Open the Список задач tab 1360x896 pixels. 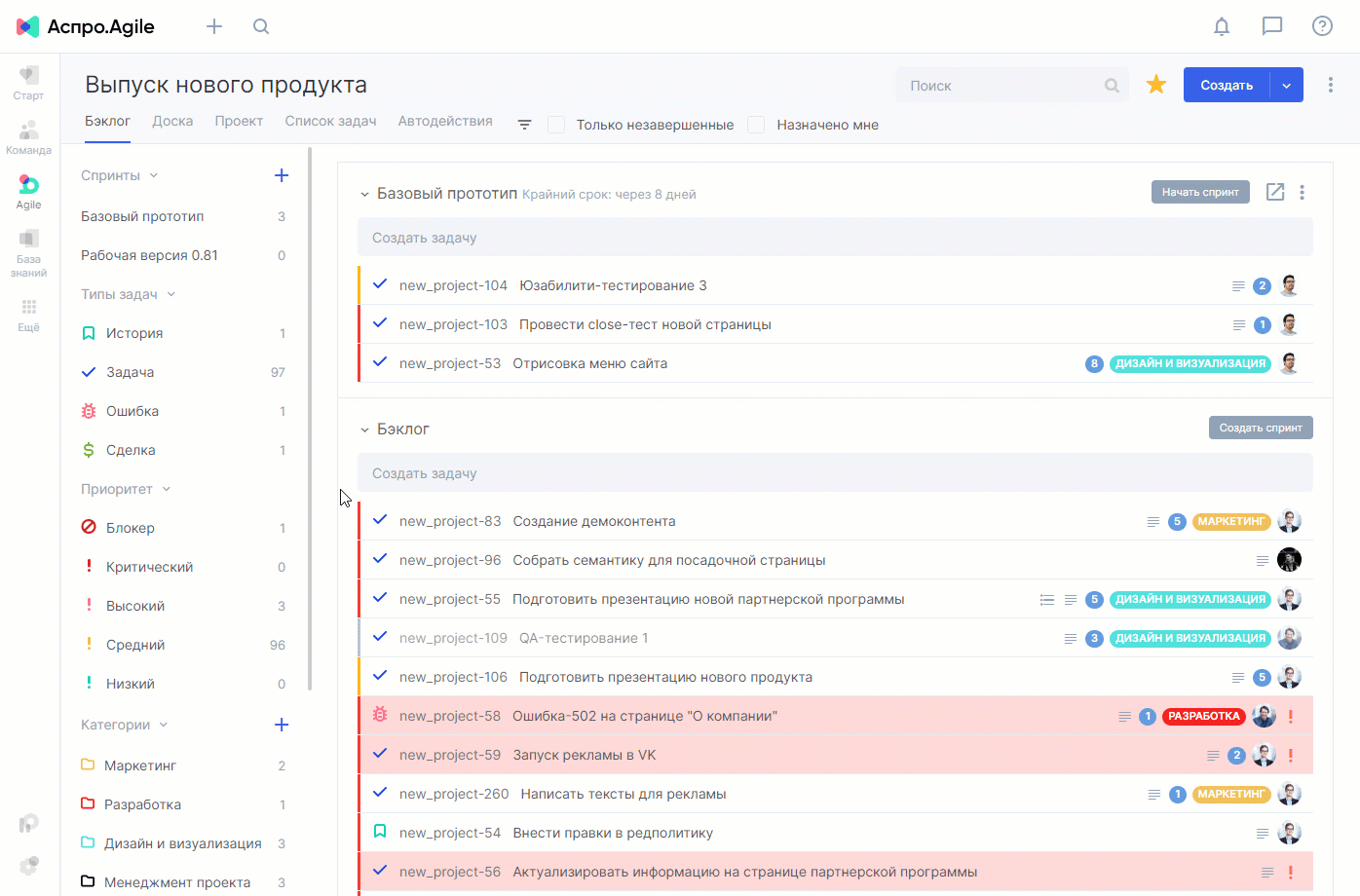tap(330, 121)
